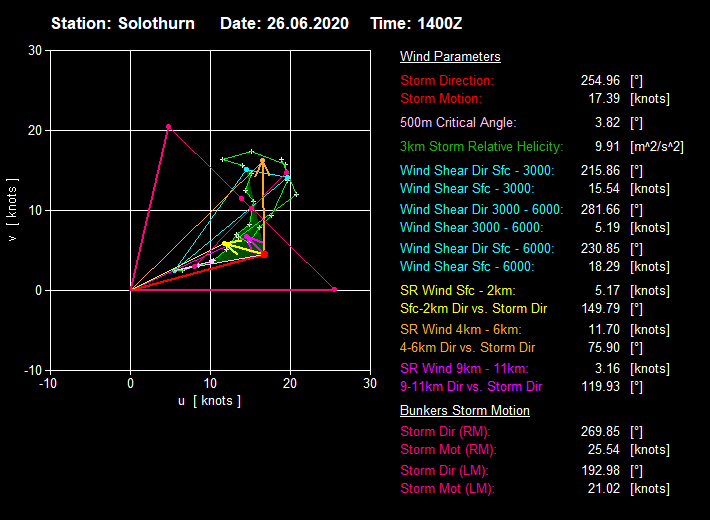Click the u [ knots ] axis label
This screenshot has height=520, width=710.
coord(209,401)
